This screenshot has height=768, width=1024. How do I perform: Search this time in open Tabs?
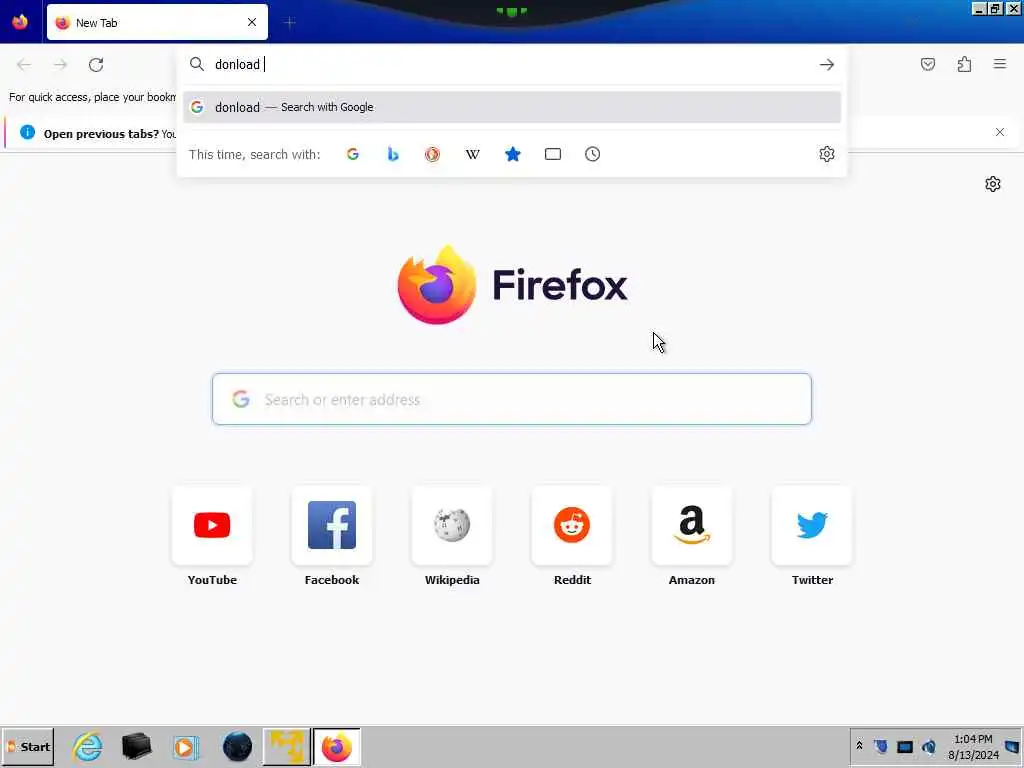pyautogui.click(x=552, y=154)
